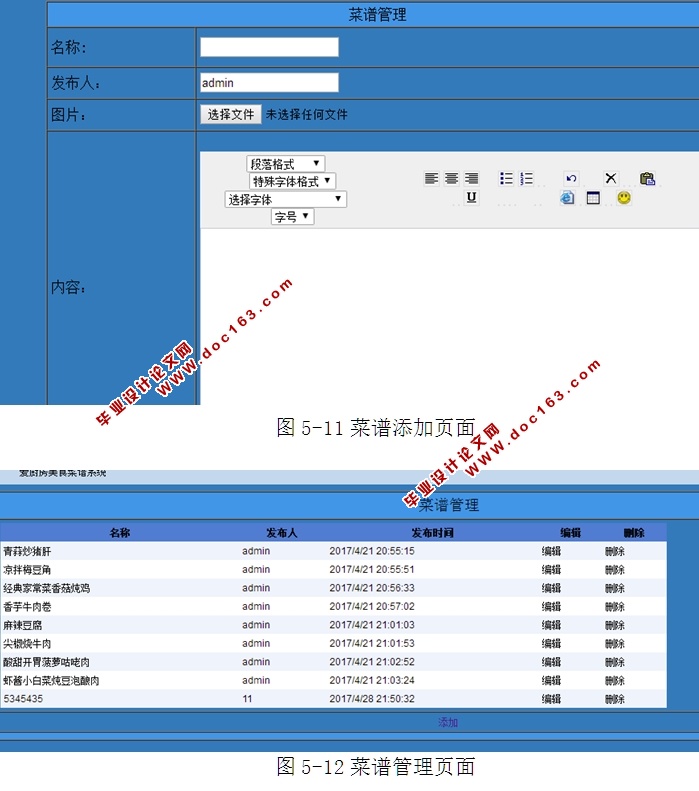Select the recipe name 香芋牛肉卷
This screenshot has width=699, height=791.
27,607
